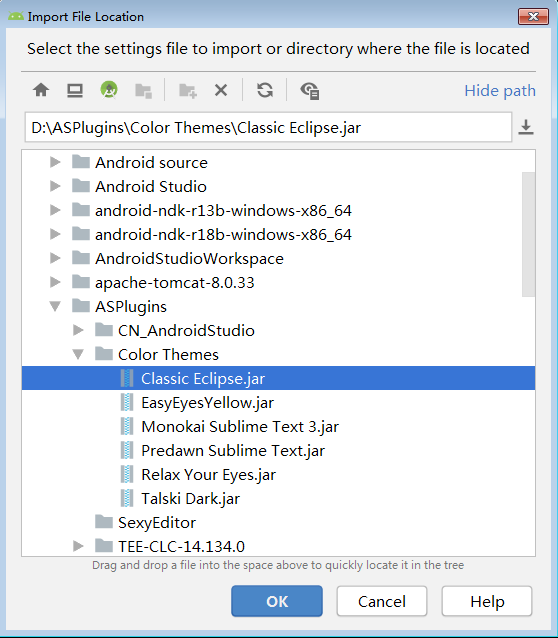Select the AndroidStudioWorkspace folder name
The width and height of the screenshot is (558, 638).
[189, 259]
